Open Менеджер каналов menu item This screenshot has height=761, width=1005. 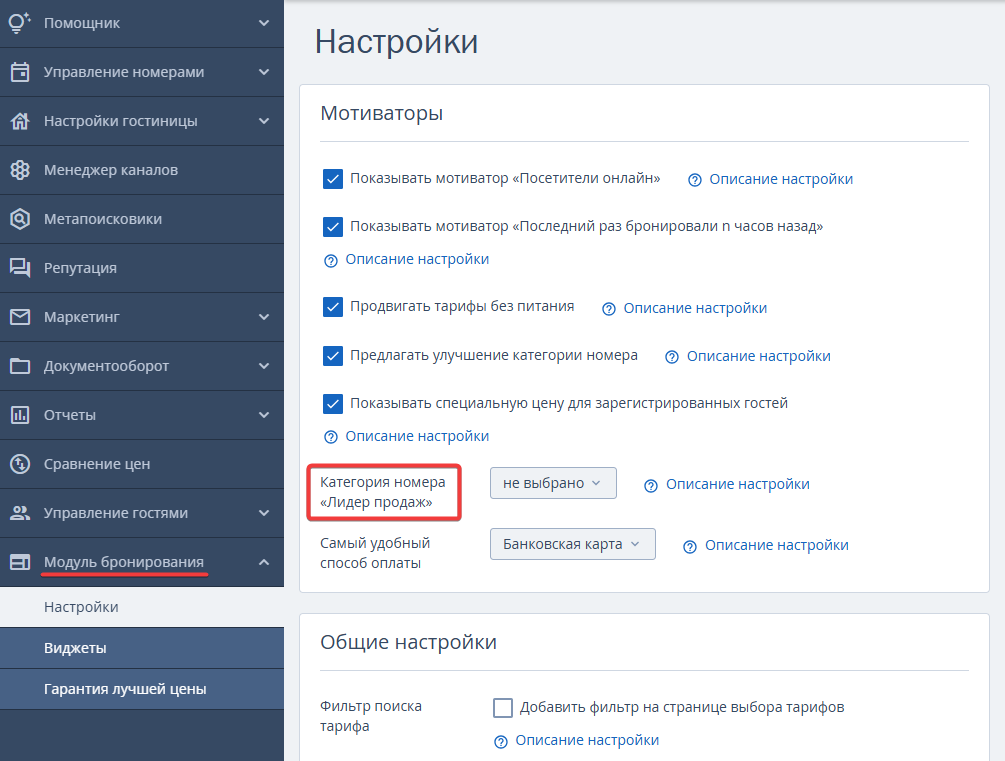(142, 170)
